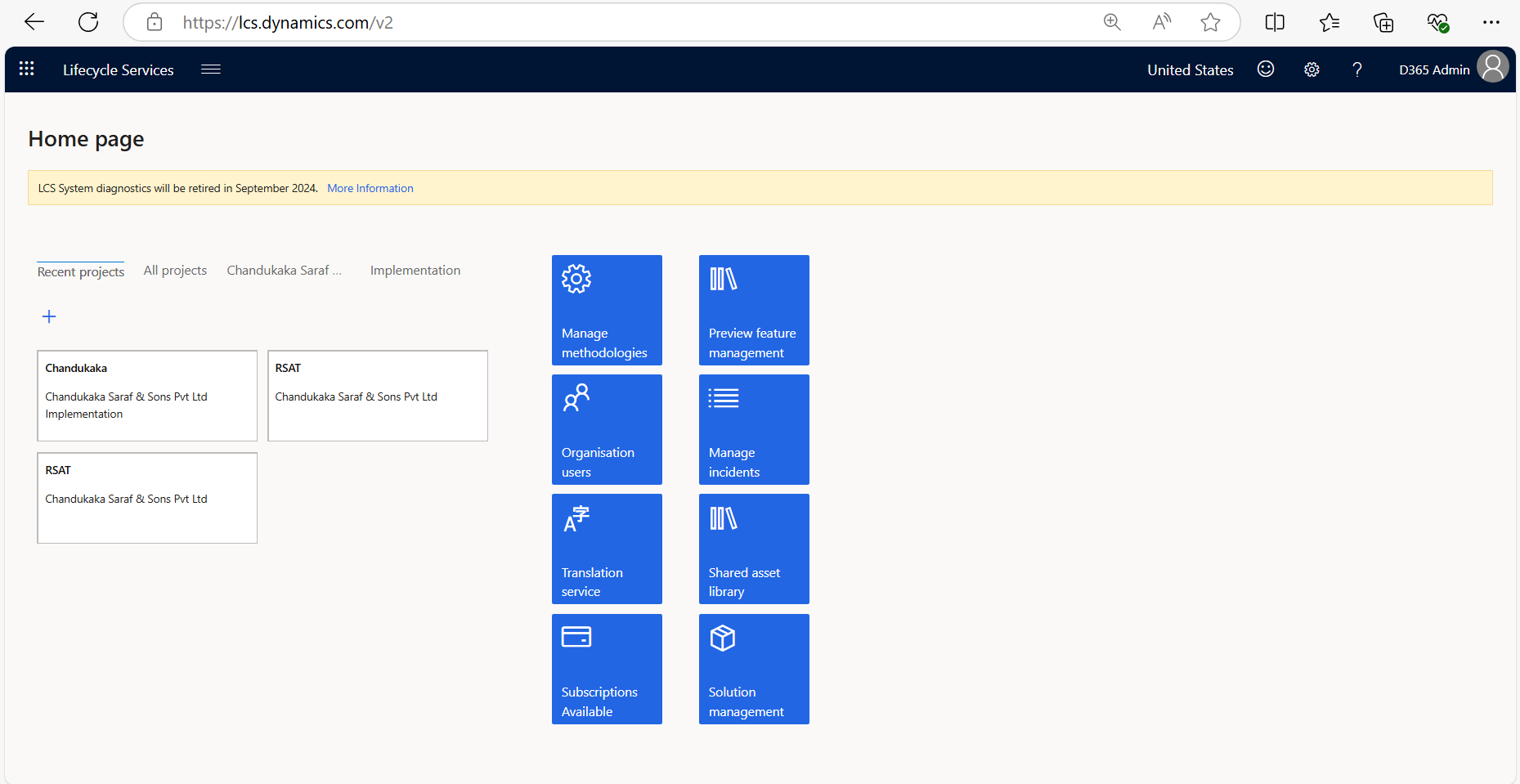Open the app launcher waffle icon
This screenshot has width=1520, height=784.
[27, 69]
